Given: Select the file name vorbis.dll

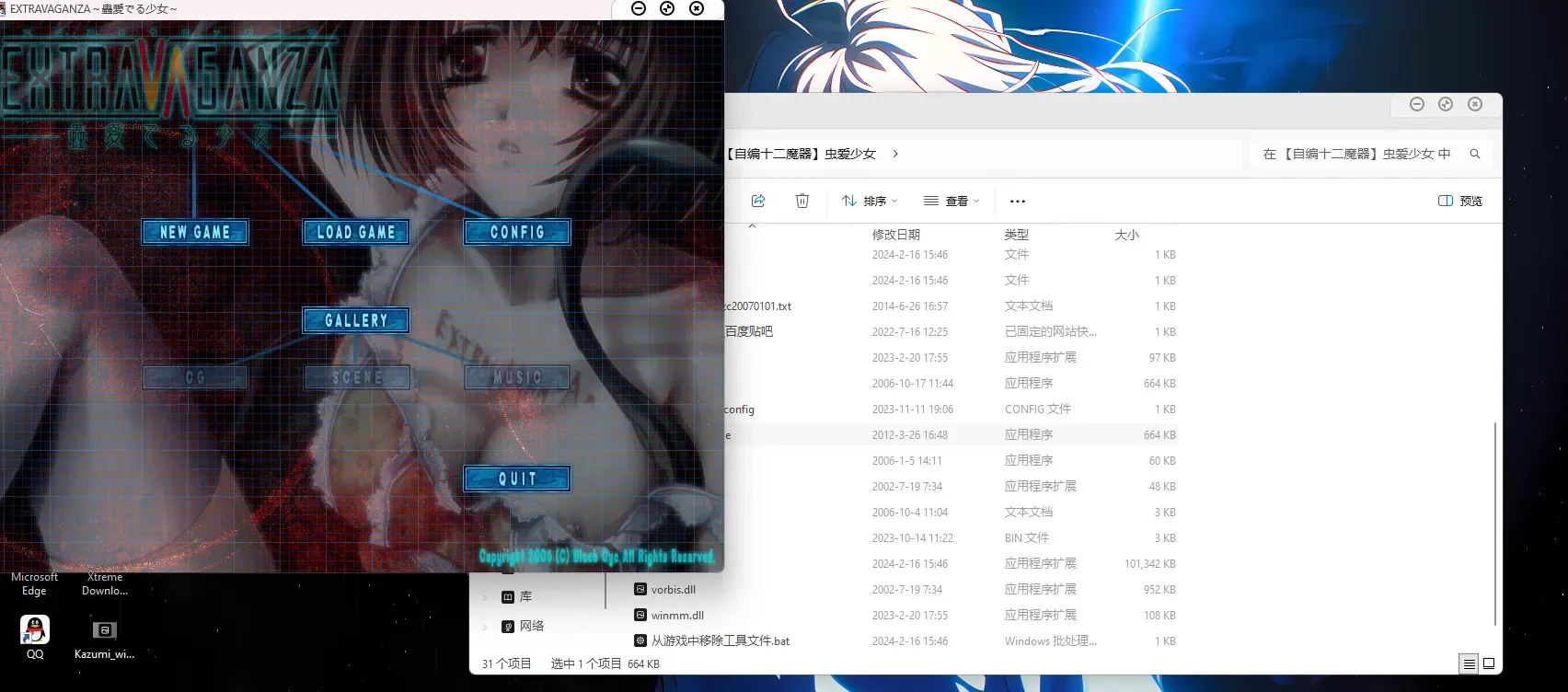Looking at the screenshot, I should pyautogui.click(x=674, y=590).
